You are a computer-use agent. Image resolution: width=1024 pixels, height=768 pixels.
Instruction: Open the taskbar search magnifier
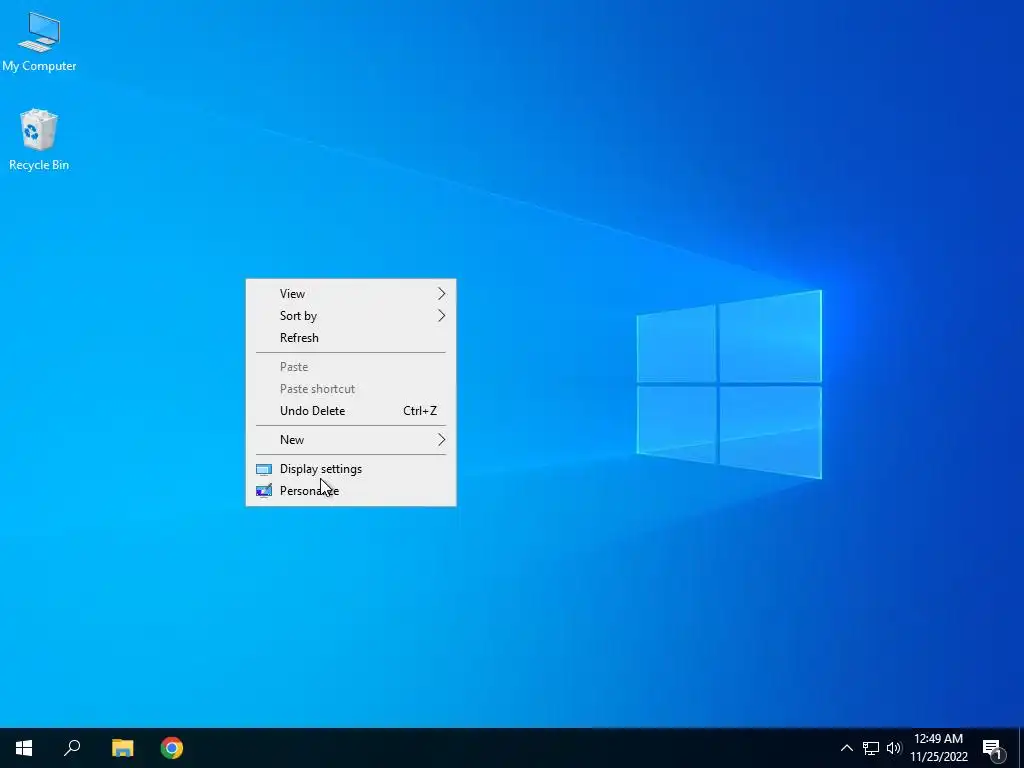72,748
